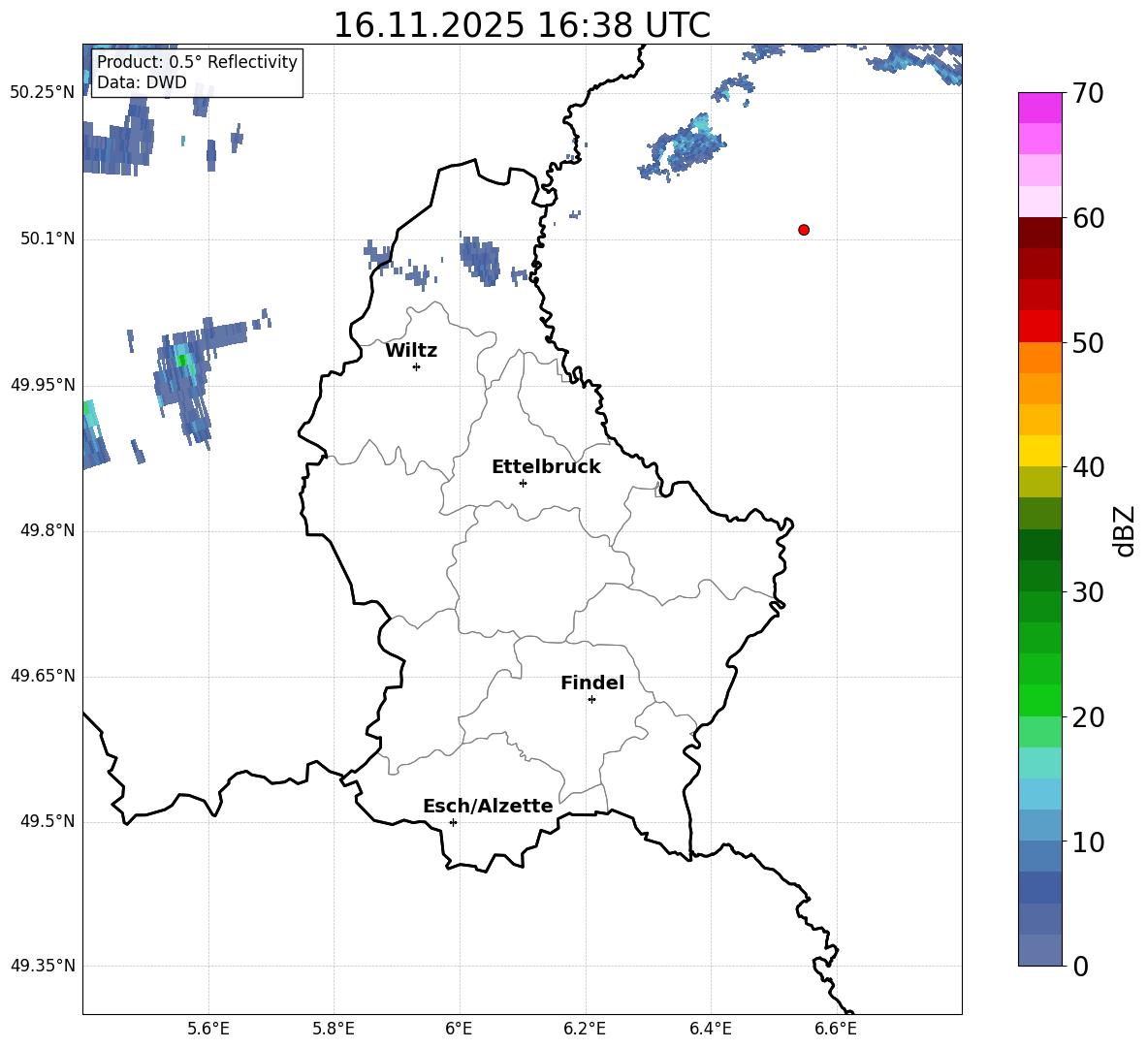Click the Data: DWD text
Screen dimensions: 1148x1048
(x=142, y=82)
